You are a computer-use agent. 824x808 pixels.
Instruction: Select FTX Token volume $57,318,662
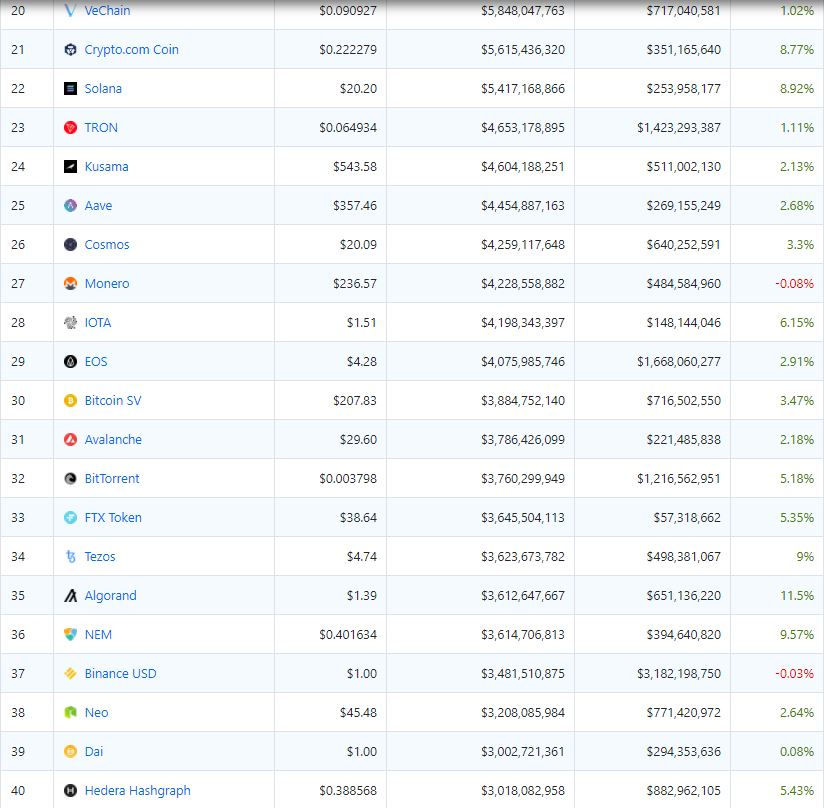pyautogui.click(x=687, y=517)
